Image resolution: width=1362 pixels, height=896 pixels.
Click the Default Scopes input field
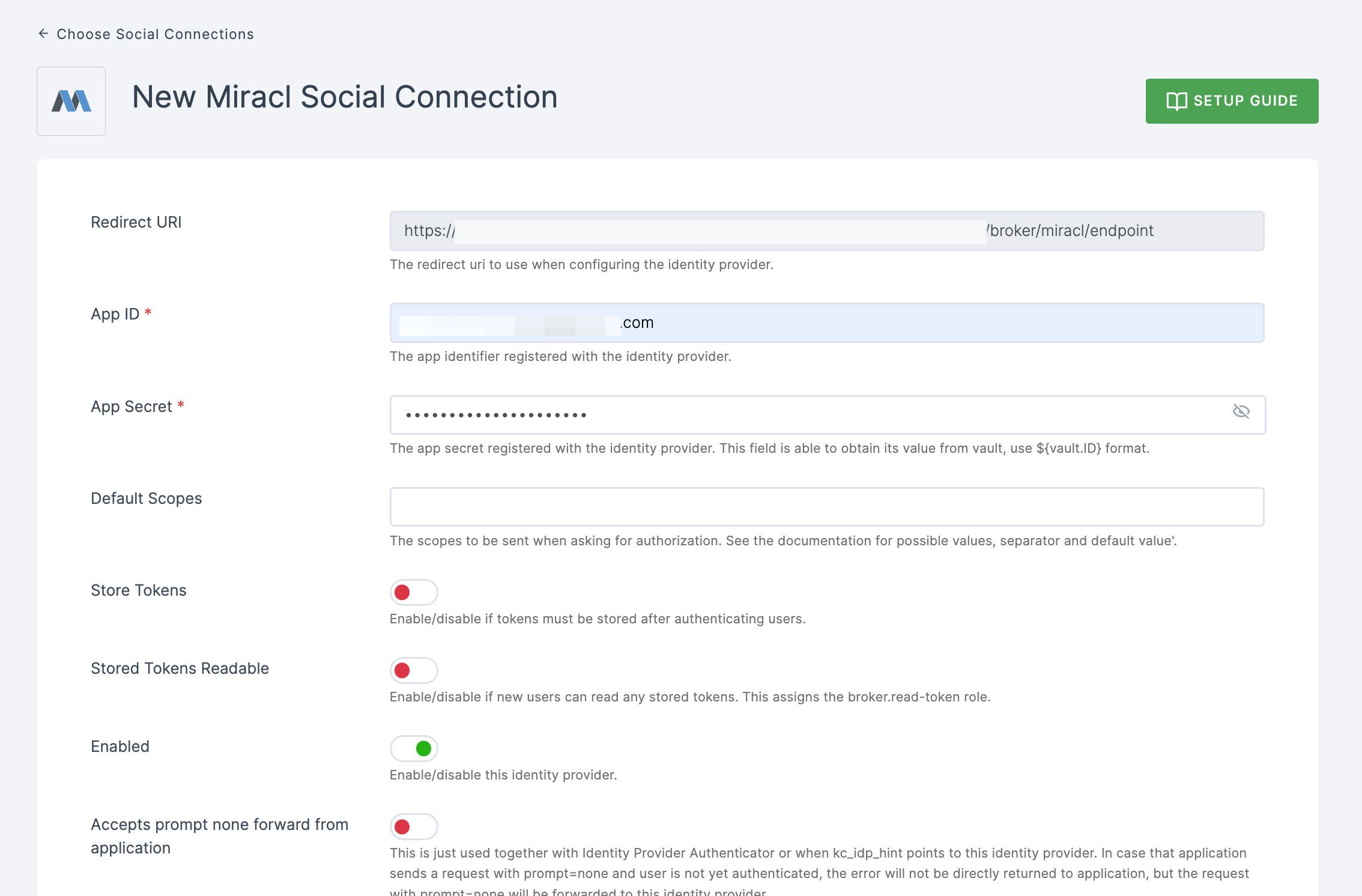pyautogui.click(x=827, y=507)
